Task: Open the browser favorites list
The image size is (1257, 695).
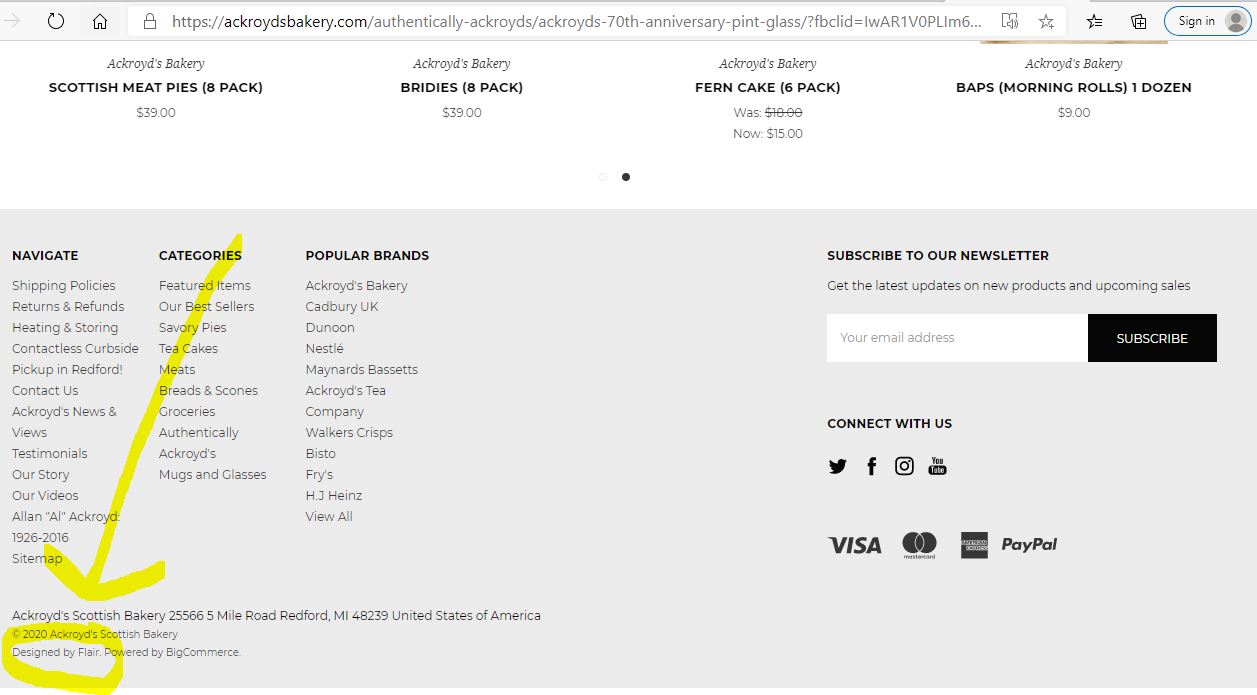Action: pyautogui.click(x=1095, y=21)
